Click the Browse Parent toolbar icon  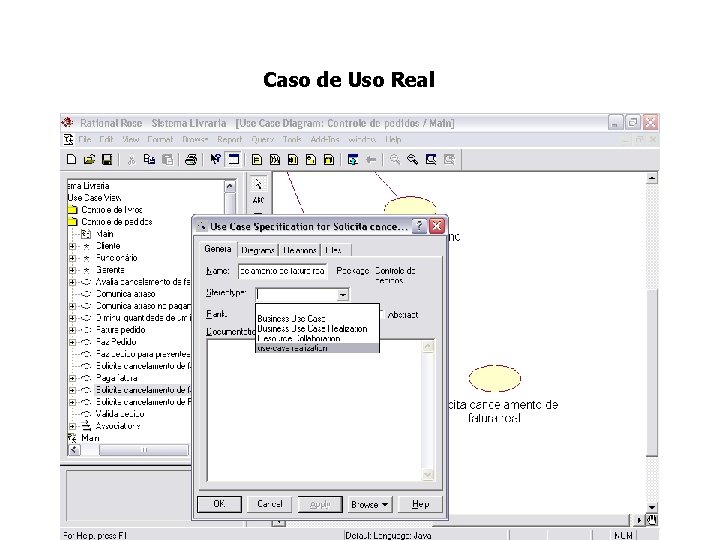(353, 159)
